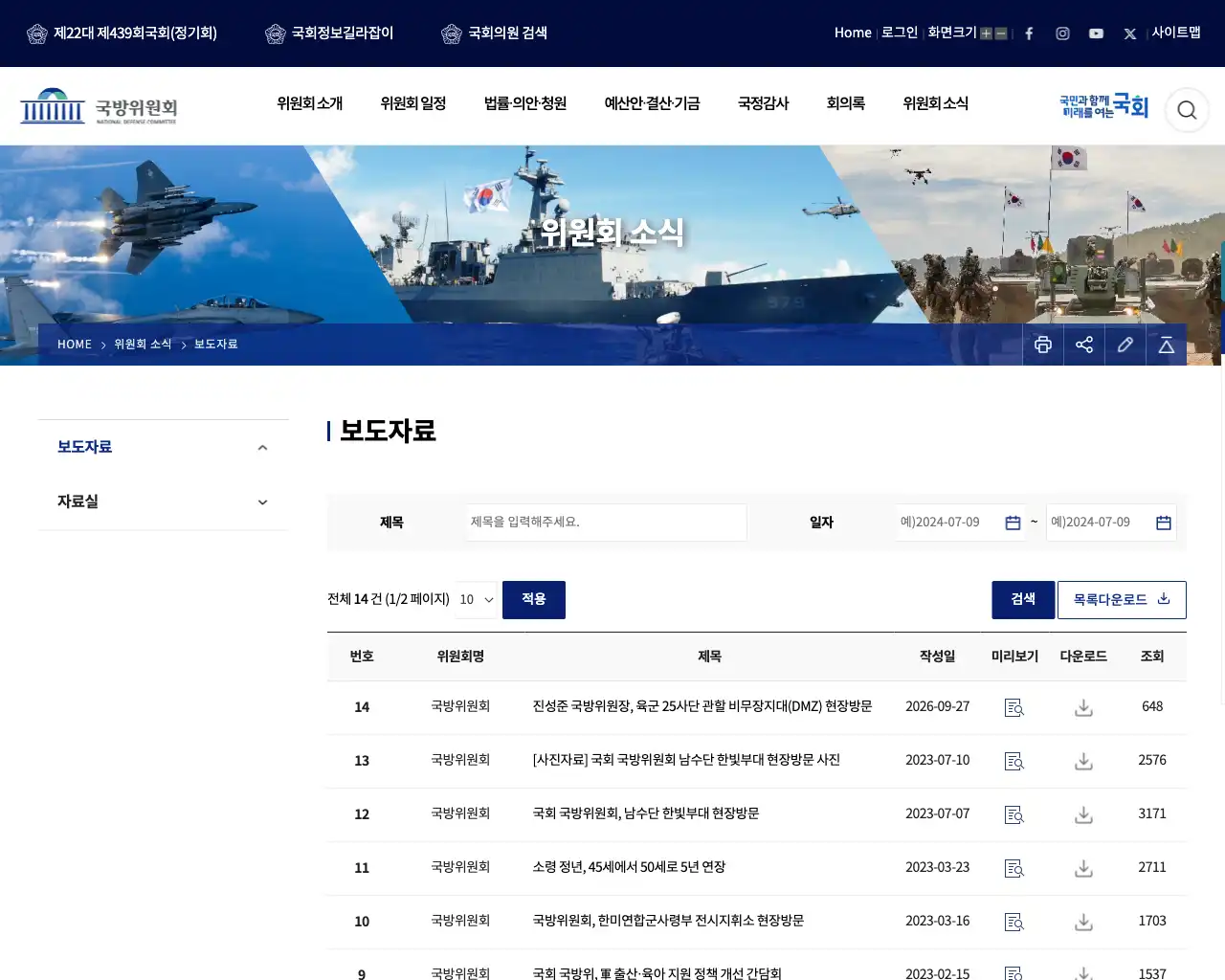Download attachment for row number 12
The image size is (1225, 980).
[x=1083, y=814]
